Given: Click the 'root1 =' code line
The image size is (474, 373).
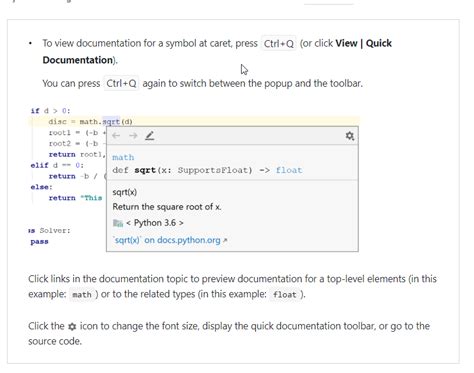Looking at the screenshot, I should pyautogui.click(x=77, y=133).
